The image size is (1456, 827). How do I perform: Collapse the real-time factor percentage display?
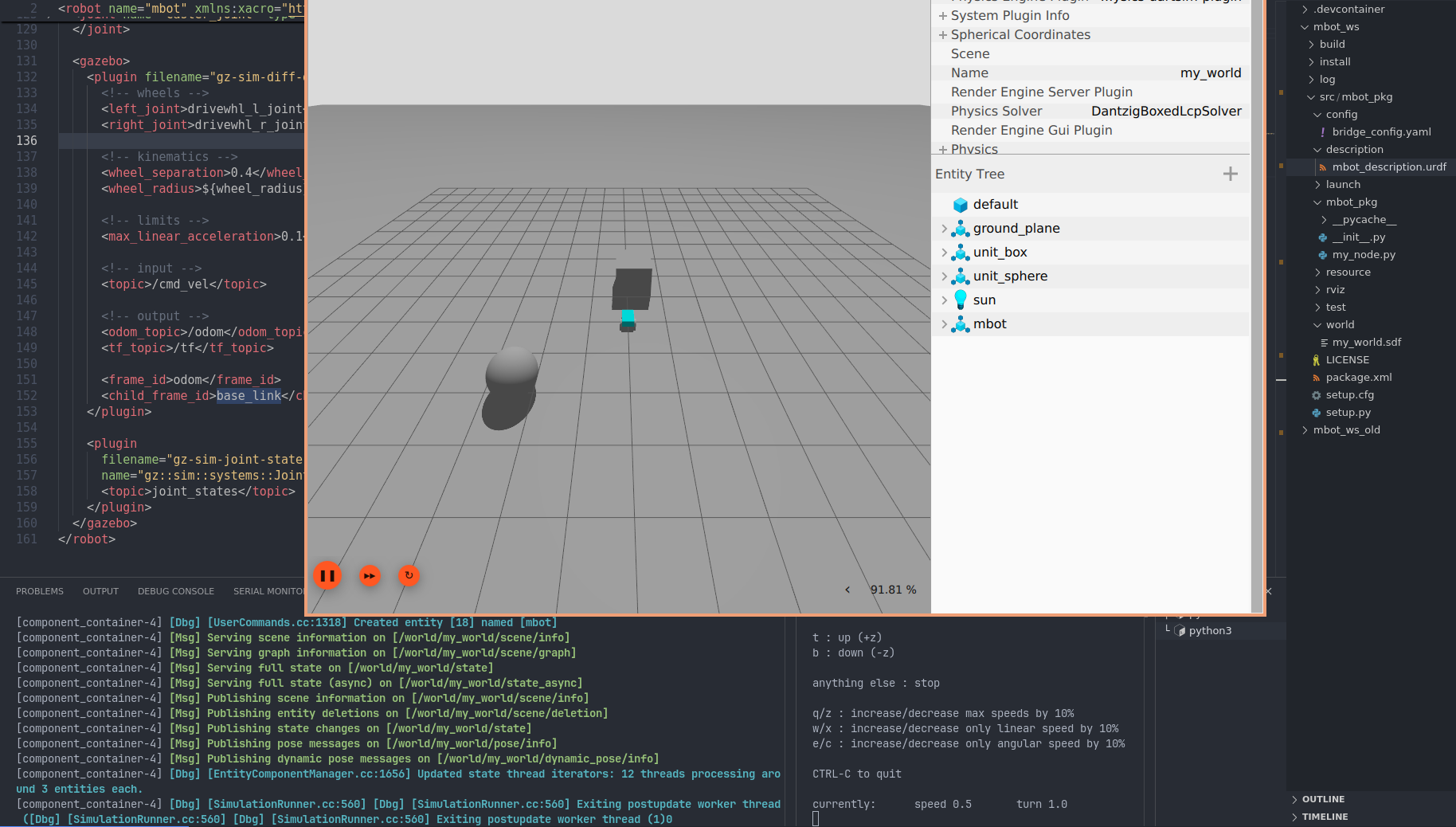tap(847, 590)
